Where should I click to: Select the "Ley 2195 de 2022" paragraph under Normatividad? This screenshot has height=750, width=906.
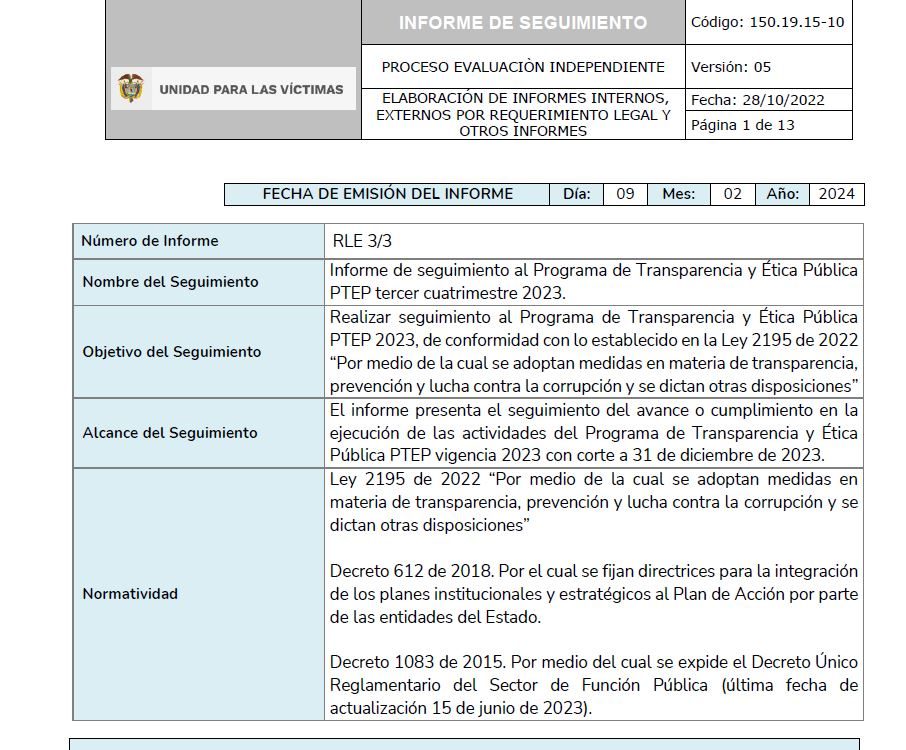593,502
